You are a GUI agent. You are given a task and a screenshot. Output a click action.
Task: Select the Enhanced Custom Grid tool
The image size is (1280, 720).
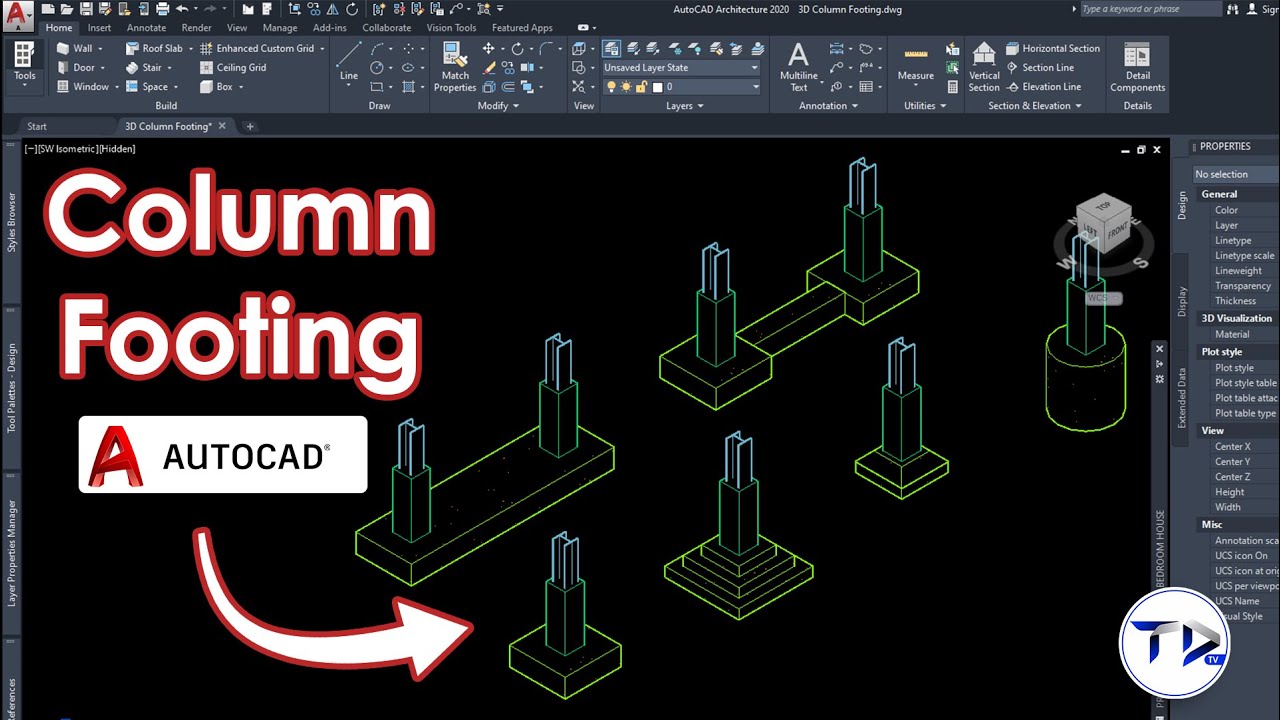[x=257, y=48]
